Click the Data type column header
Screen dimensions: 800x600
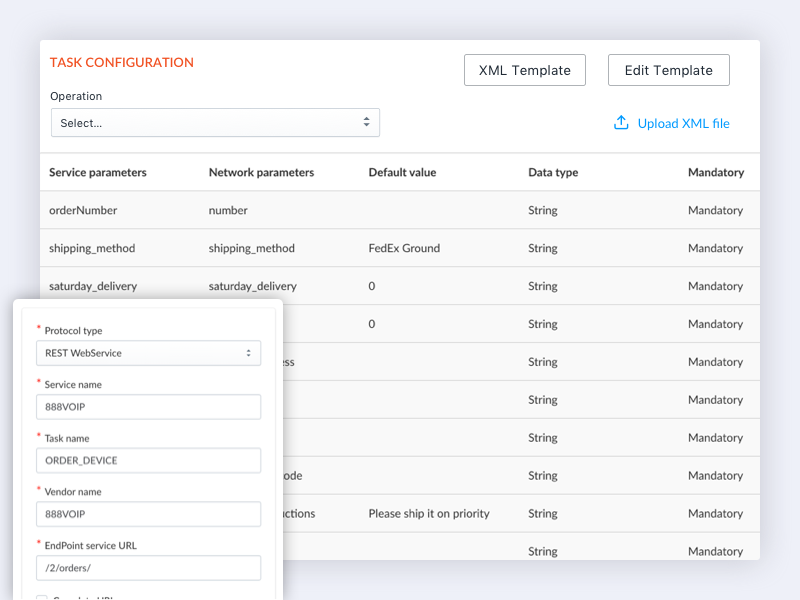click(x=553, y=173)
